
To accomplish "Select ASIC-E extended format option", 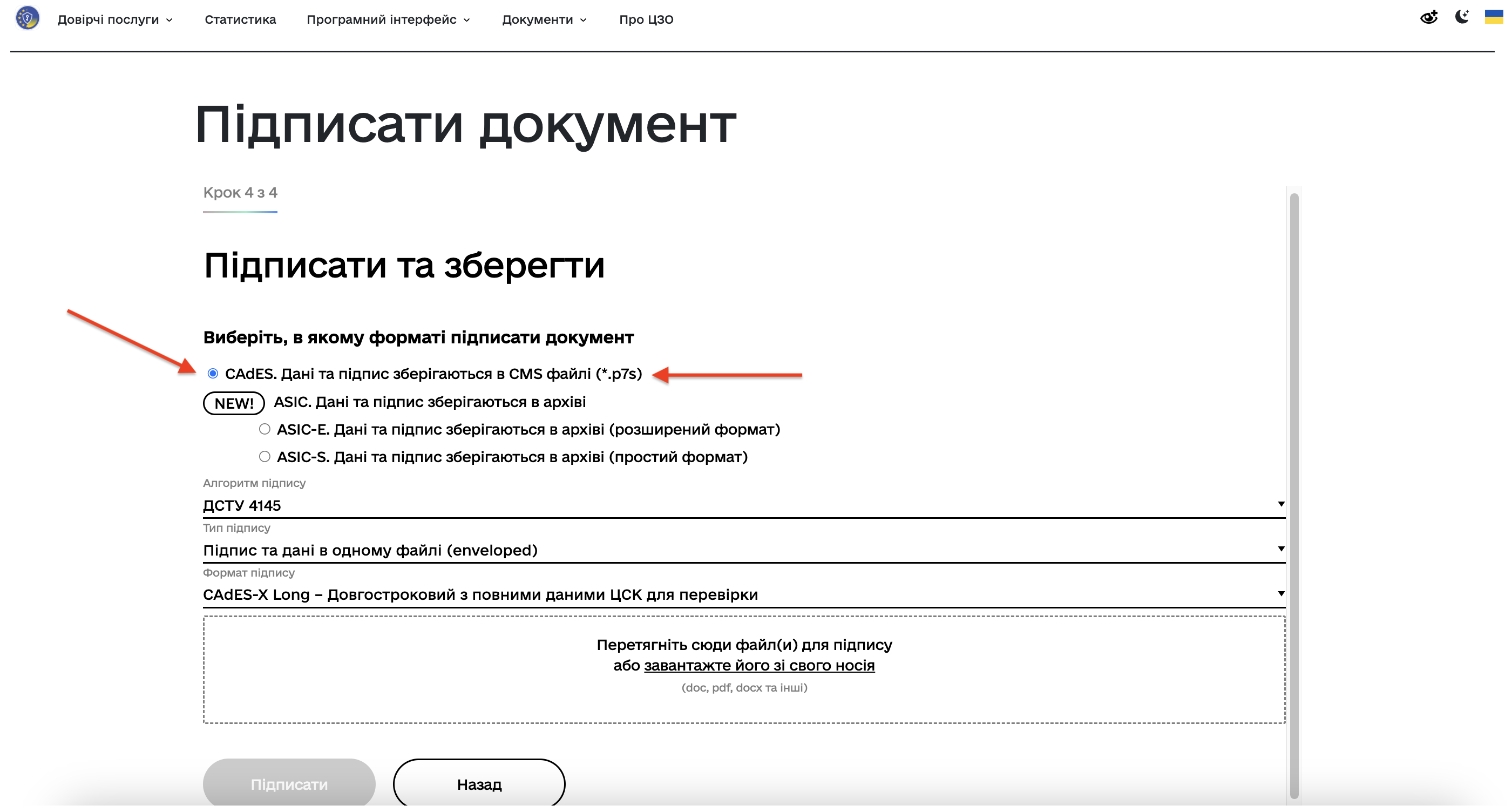I will pos(265,429).
